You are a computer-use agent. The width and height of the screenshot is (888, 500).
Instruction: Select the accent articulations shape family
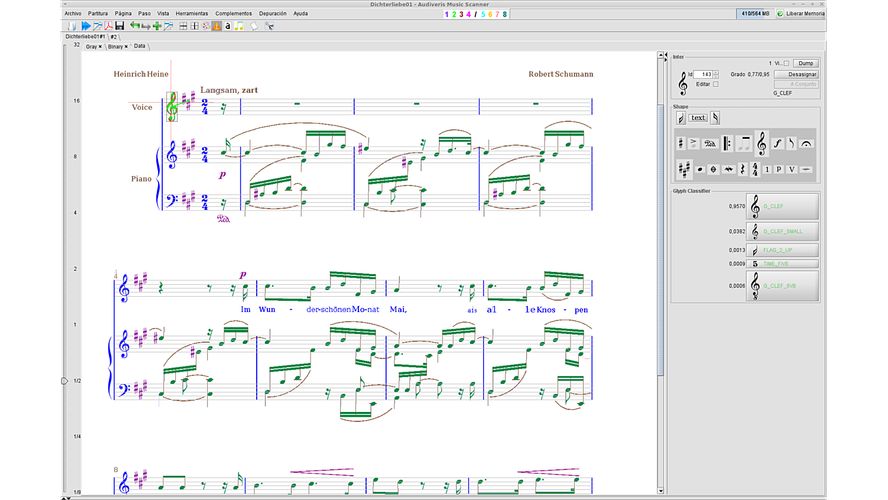[x=694, y=143]
